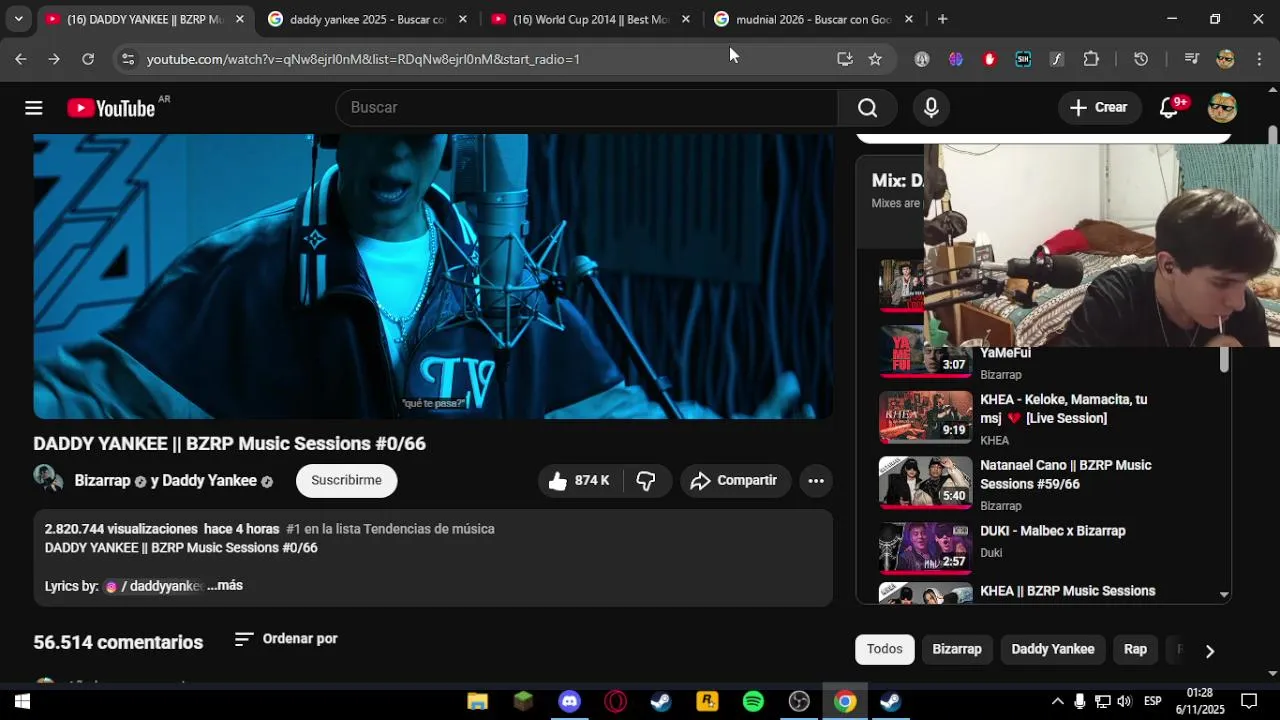The image size is (1280, 720).
Task: Open OBS Studio from the taskbar
Action: (799, 702)
